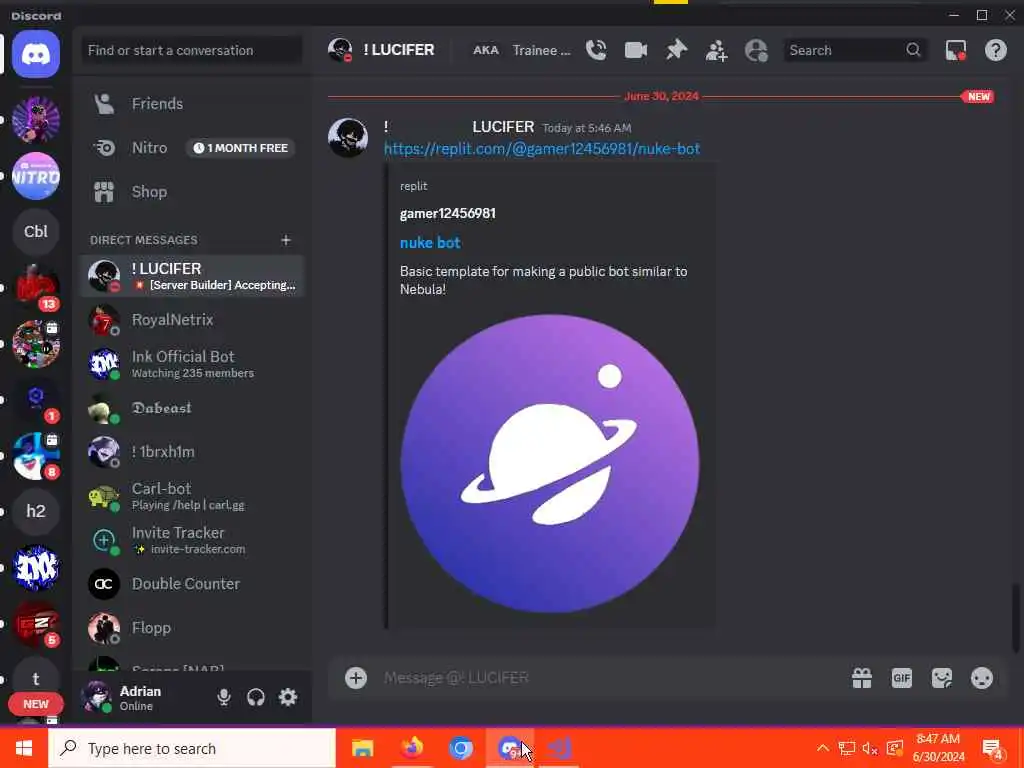1024x768 pixels.
Task: Create a new direct message with plus
Action: coord(285,240)
